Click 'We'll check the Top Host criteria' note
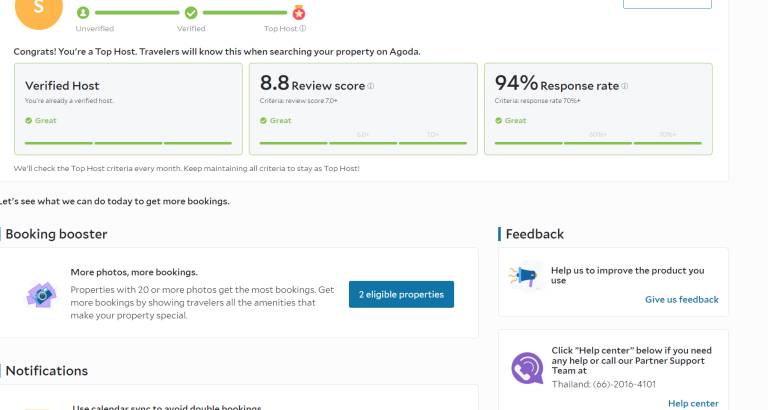 tap(187, 169)
